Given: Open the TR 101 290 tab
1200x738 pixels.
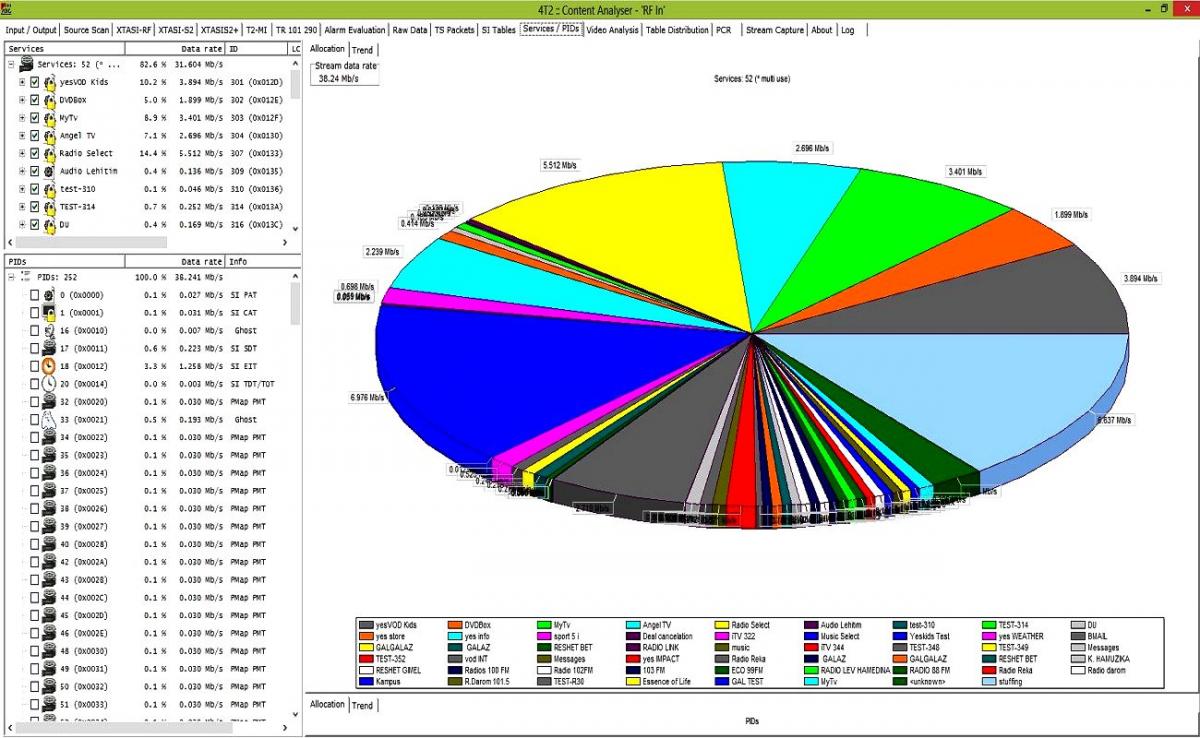Looking at the screenshot, I should (x=295, y=30).
